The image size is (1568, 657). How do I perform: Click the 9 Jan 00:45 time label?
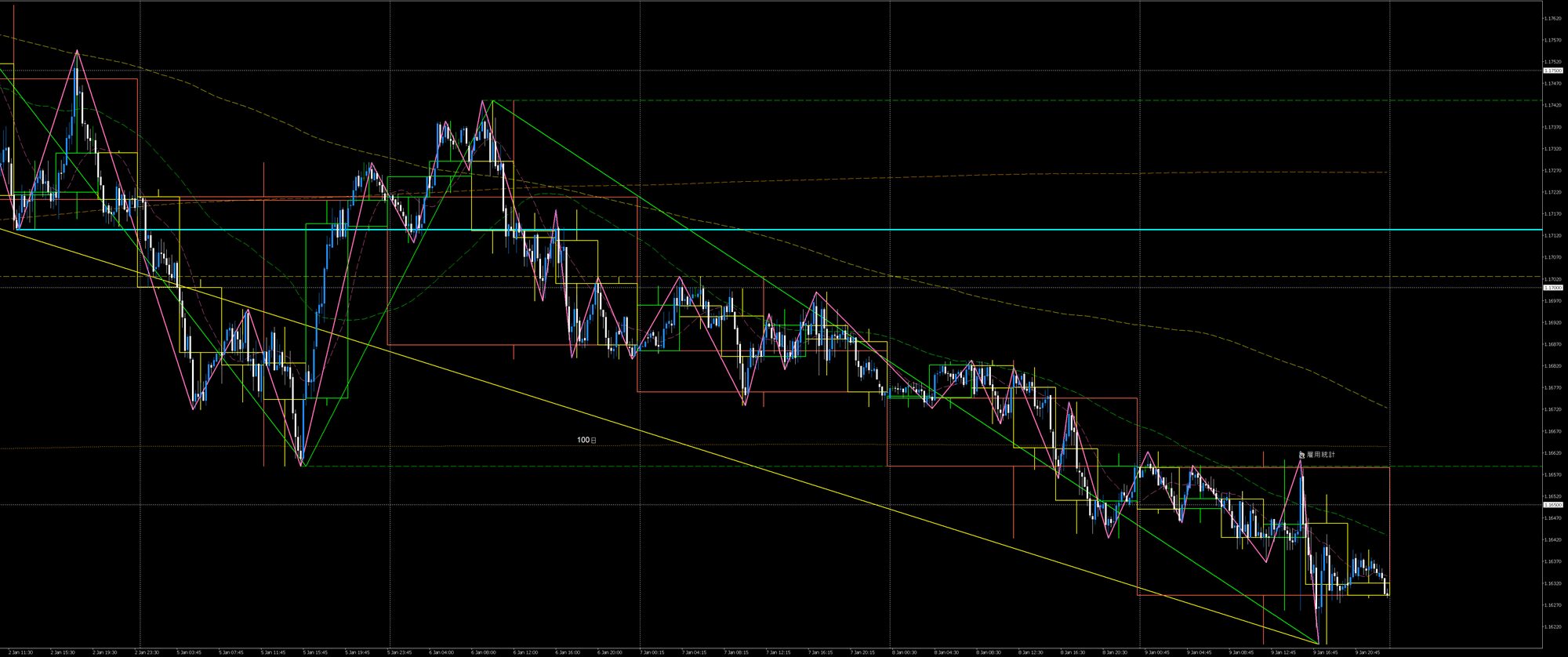coord(1156,652)
